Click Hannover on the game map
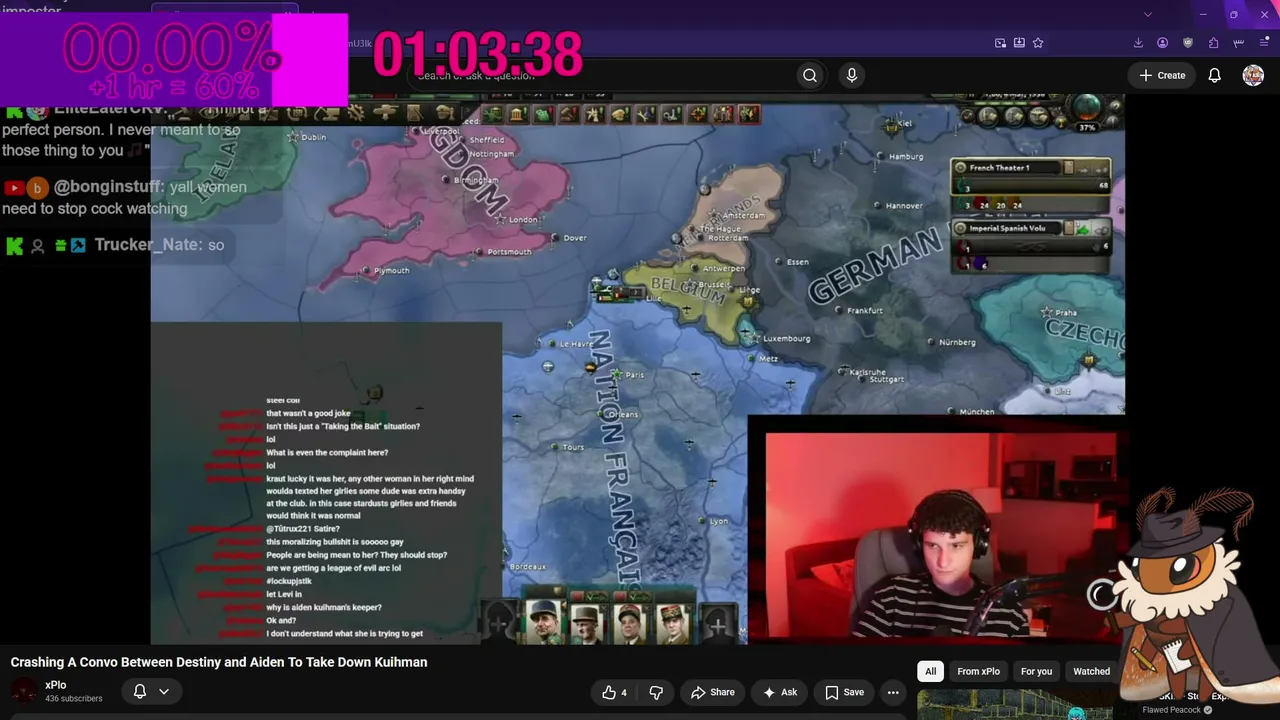 (x=903, y=206)
